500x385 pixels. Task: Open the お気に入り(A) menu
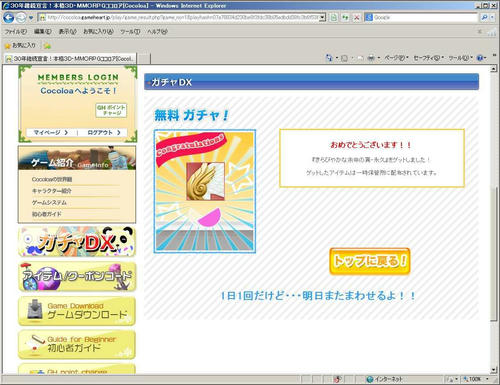tap(98, 31)
